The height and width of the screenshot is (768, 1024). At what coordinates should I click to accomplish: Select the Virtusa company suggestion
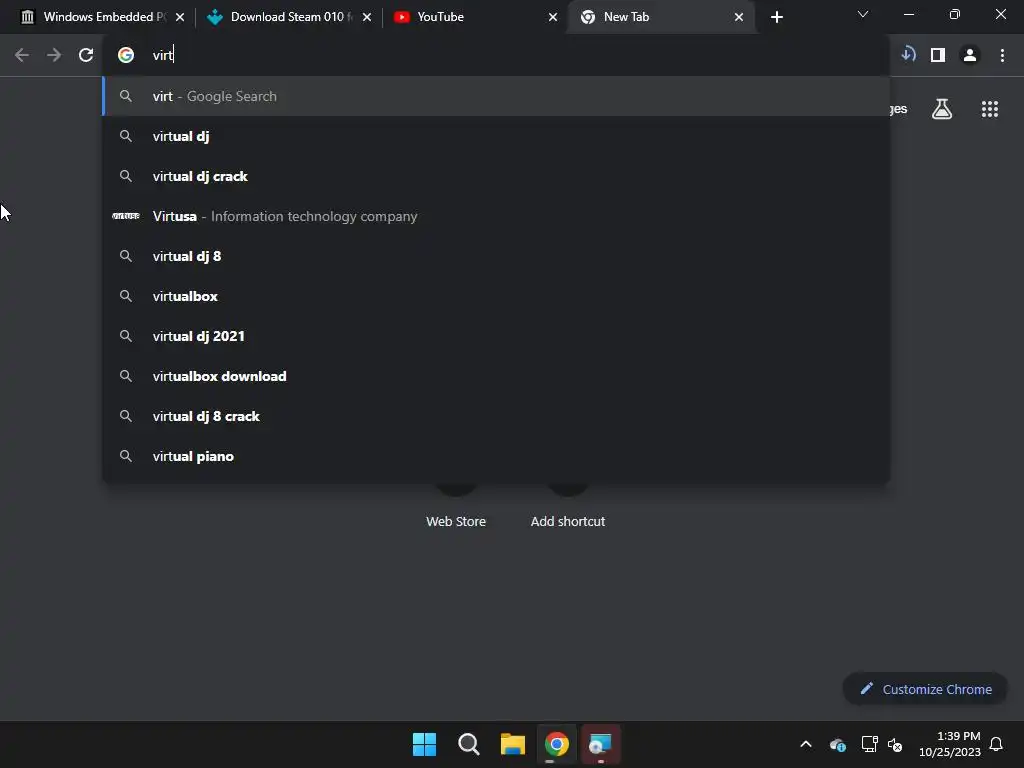click(496, 216)
